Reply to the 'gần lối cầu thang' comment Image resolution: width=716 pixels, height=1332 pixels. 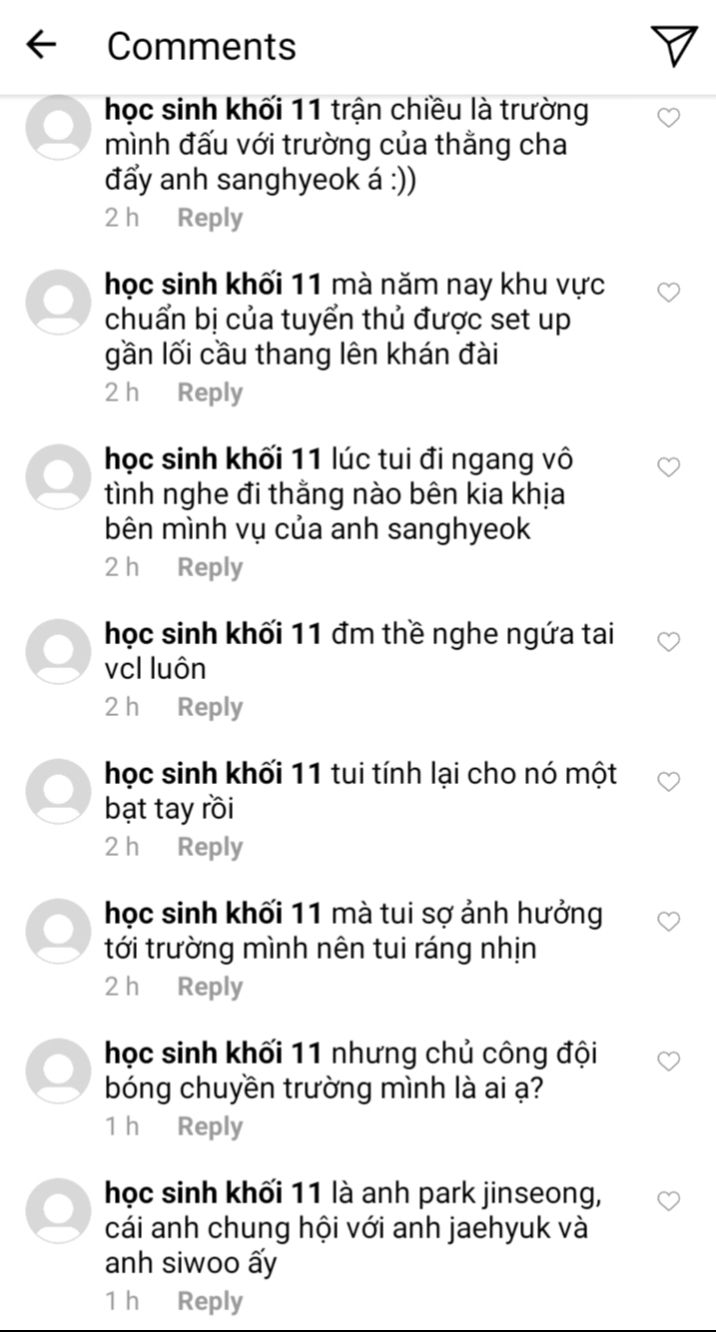click(210, 393)
